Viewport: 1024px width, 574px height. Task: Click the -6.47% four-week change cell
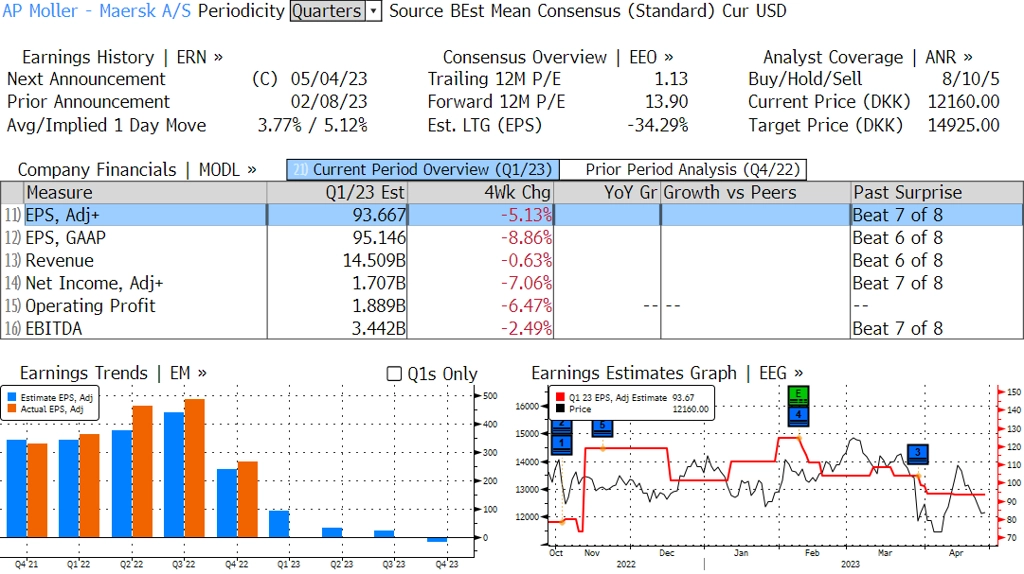[481, 306]
